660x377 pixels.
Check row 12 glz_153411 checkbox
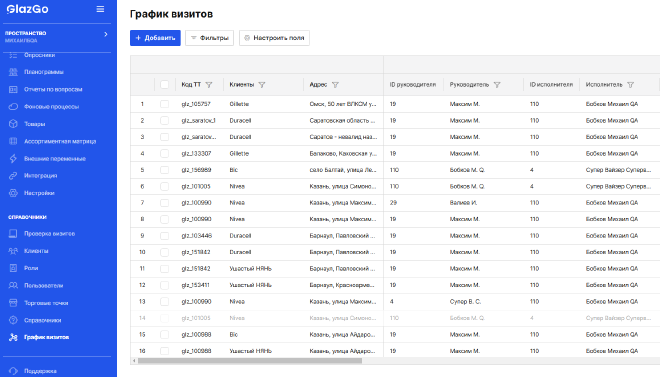point(164,285)
